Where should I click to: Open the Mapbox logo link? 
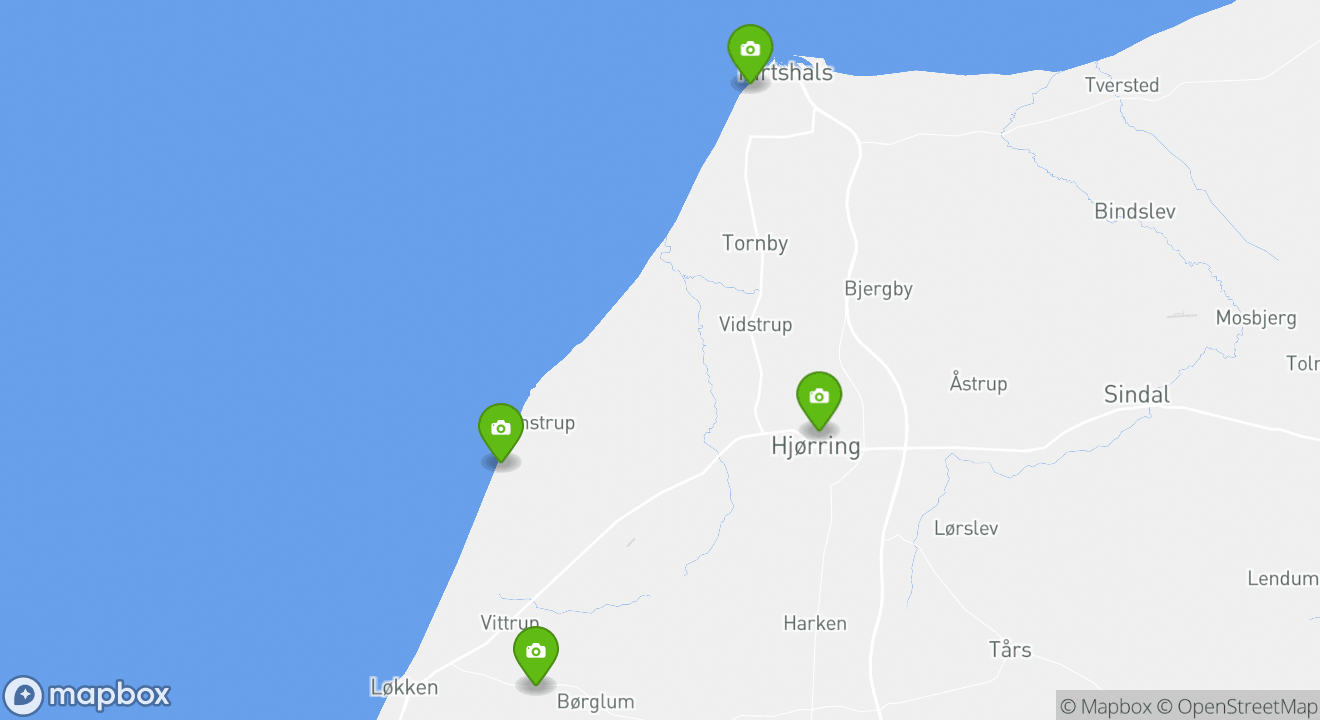tap(88, 695)
